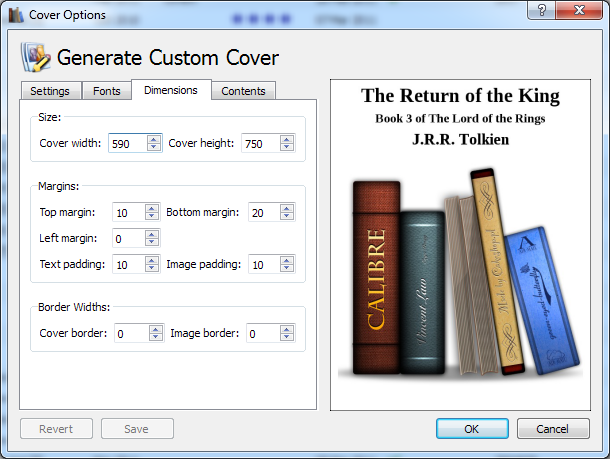
Task: Click the calibre bookshelf cover preview image
Action: pos(460,272)
